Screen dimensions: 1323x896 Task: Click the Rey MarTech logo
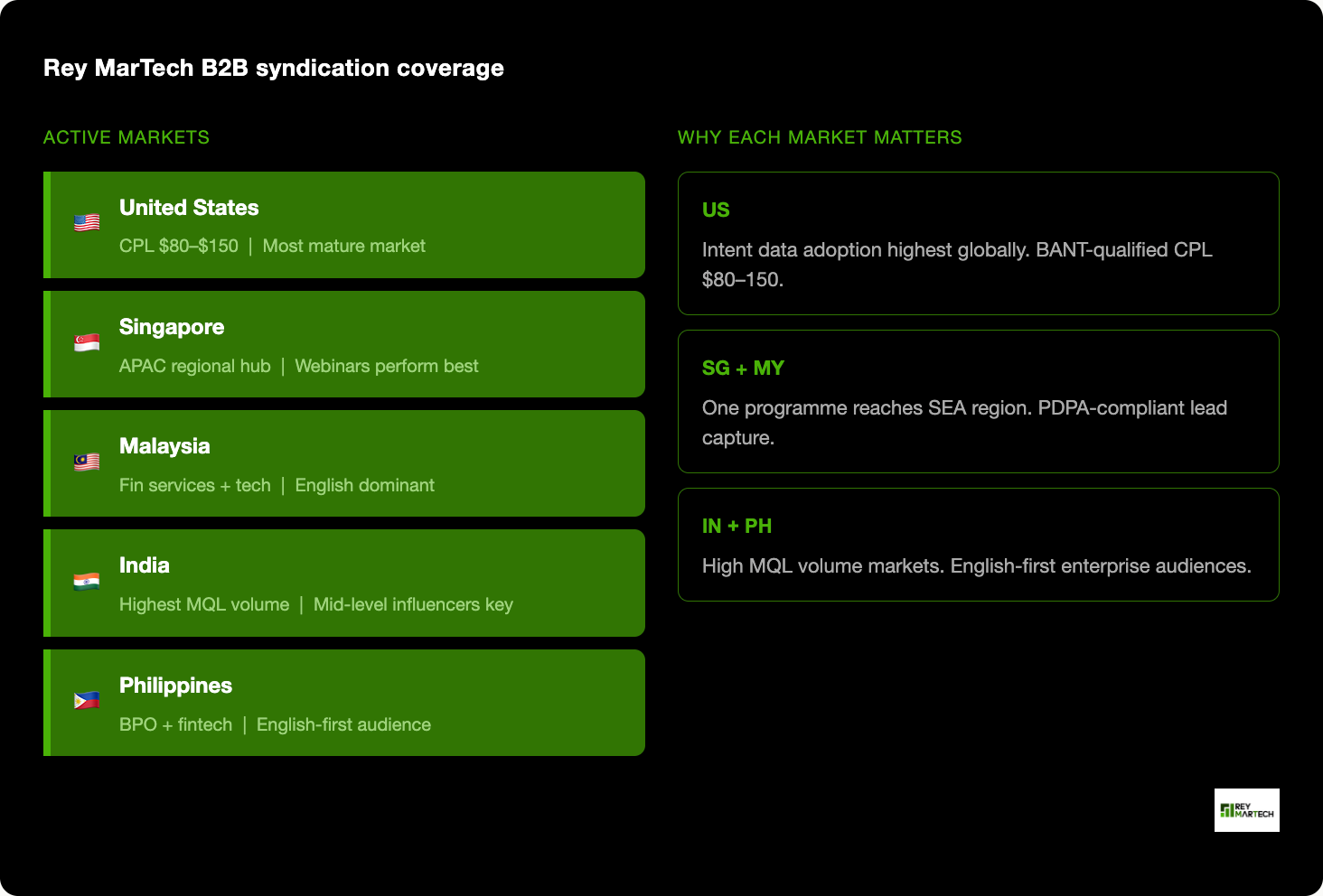point(1247,810)
